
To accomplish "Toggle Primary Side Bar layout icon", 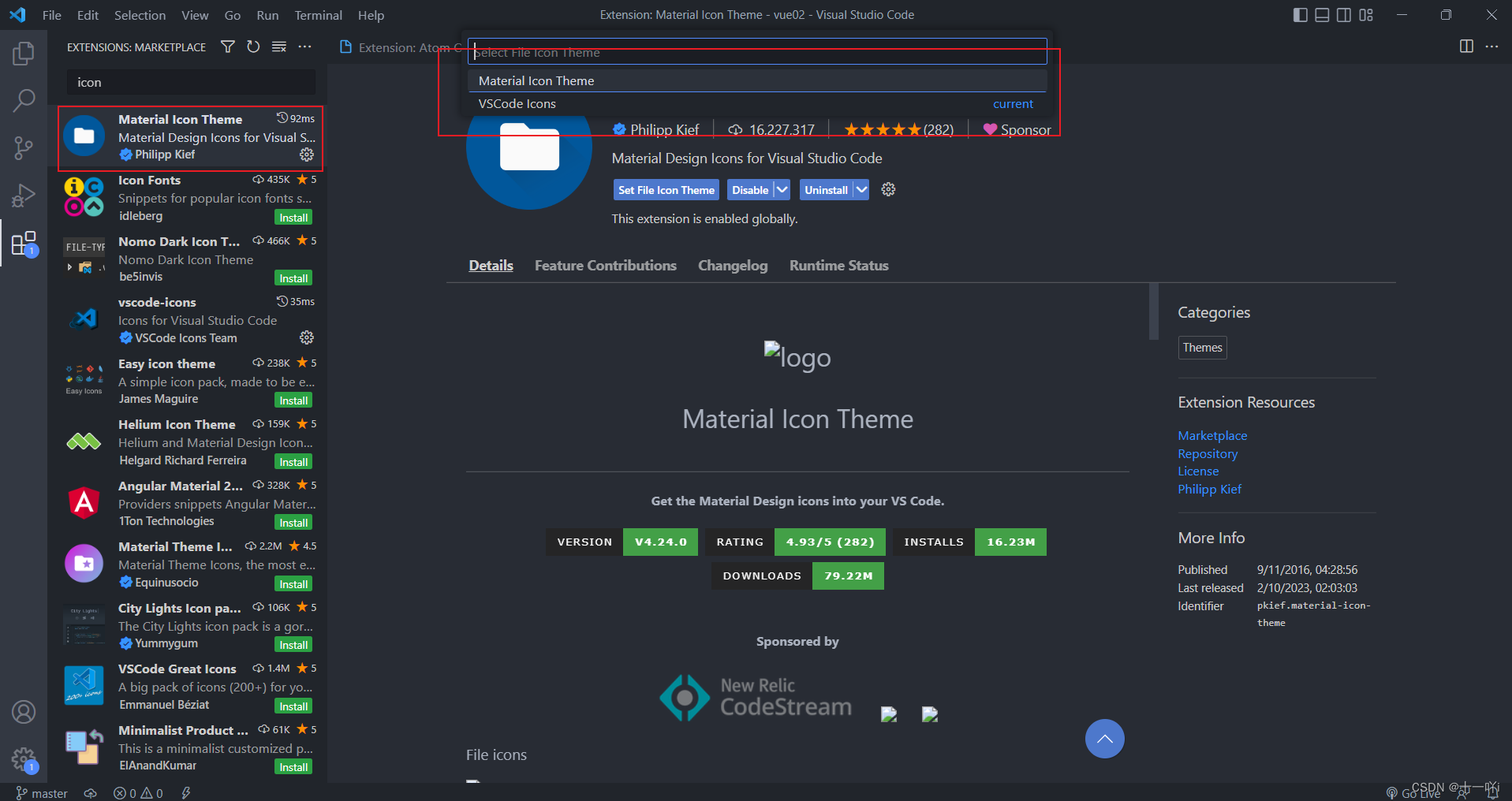I will click(1301, 15).
